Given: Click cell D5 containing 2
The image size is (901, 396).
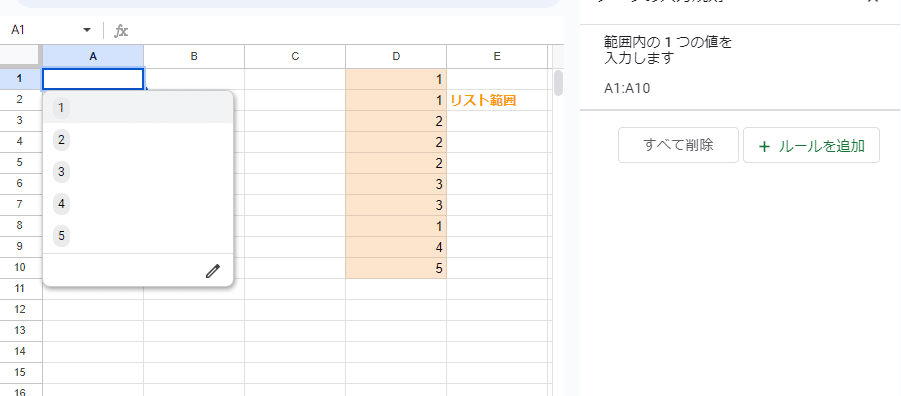Looking at the screenshot, I should point(396,163).
